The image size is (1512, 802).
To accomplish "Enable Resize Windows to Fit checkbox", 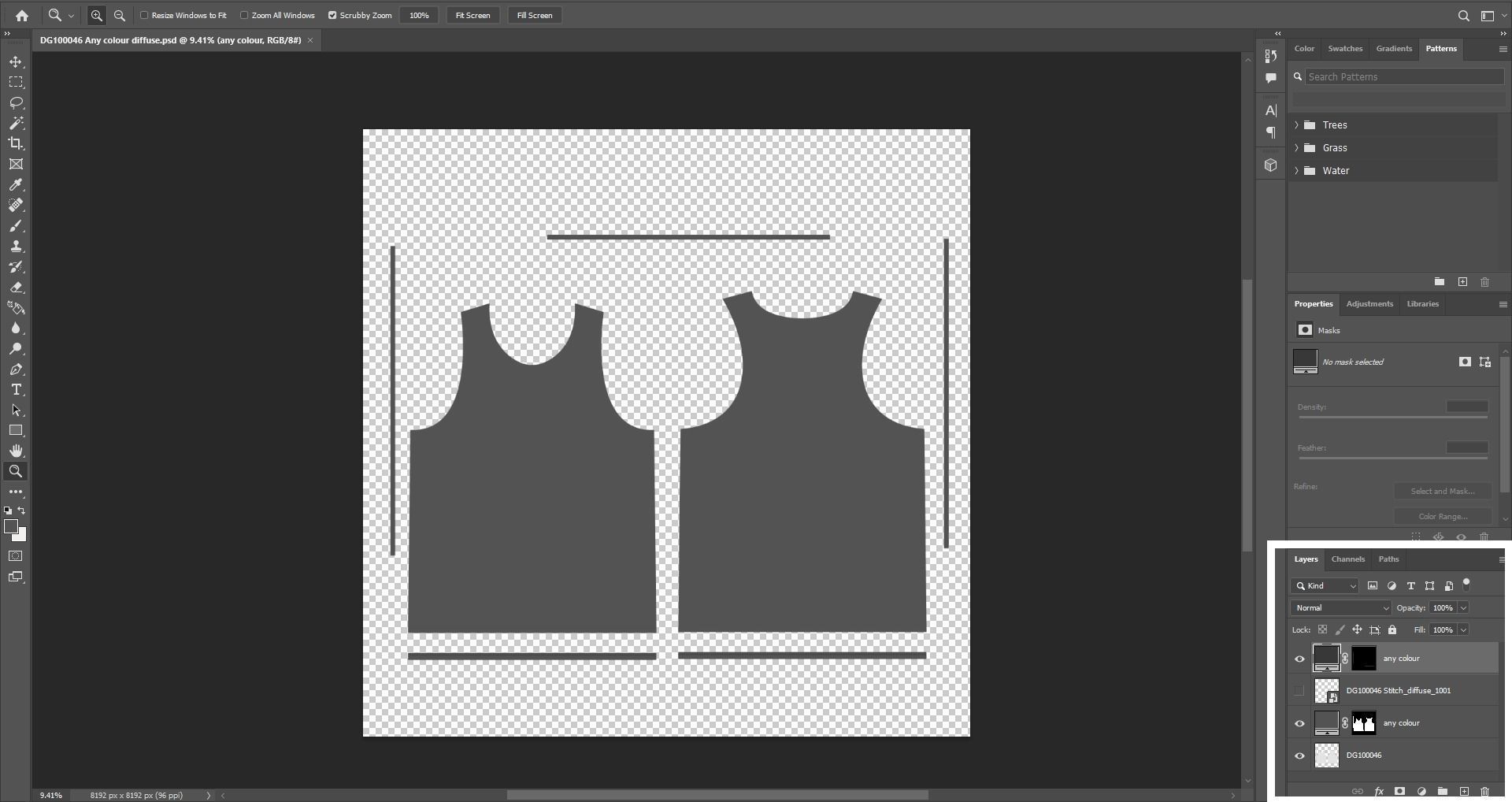I will pos(144,15).
